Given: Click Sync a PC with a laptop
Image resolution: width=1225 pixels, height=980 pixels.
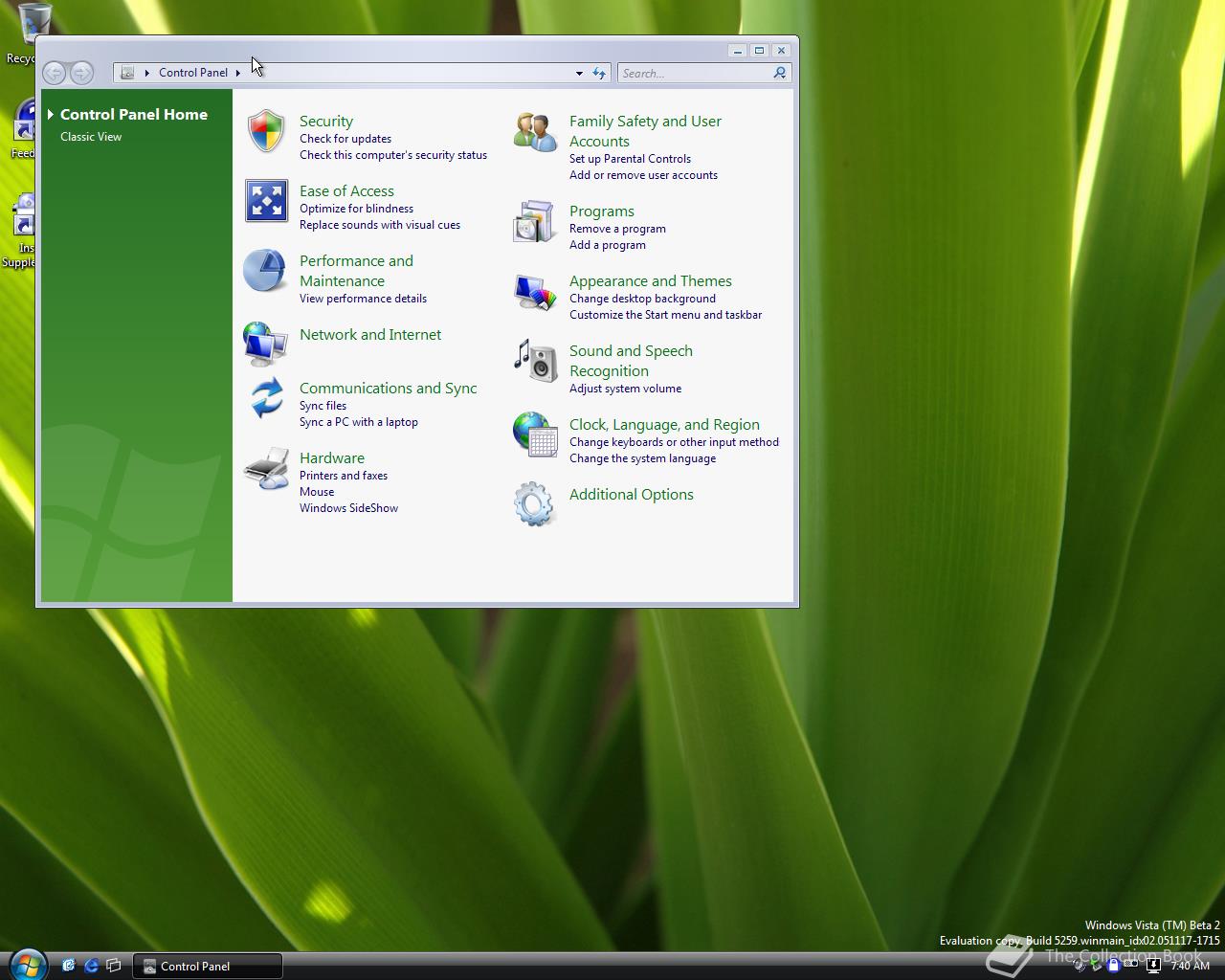Looking at the screenshot, I should coord(358,422).
